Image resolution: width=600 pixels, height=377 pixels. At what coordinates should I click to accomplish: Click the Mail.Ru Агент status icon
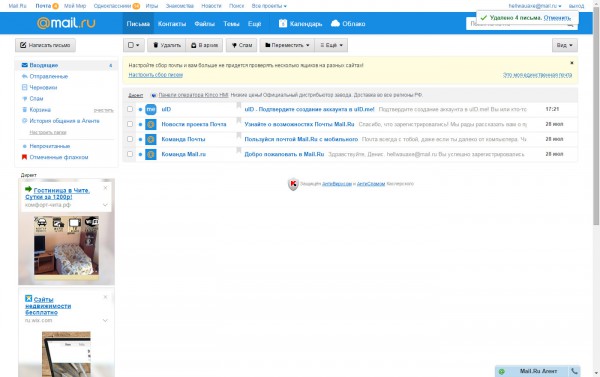pyautogui.click(x=501, y=371)
